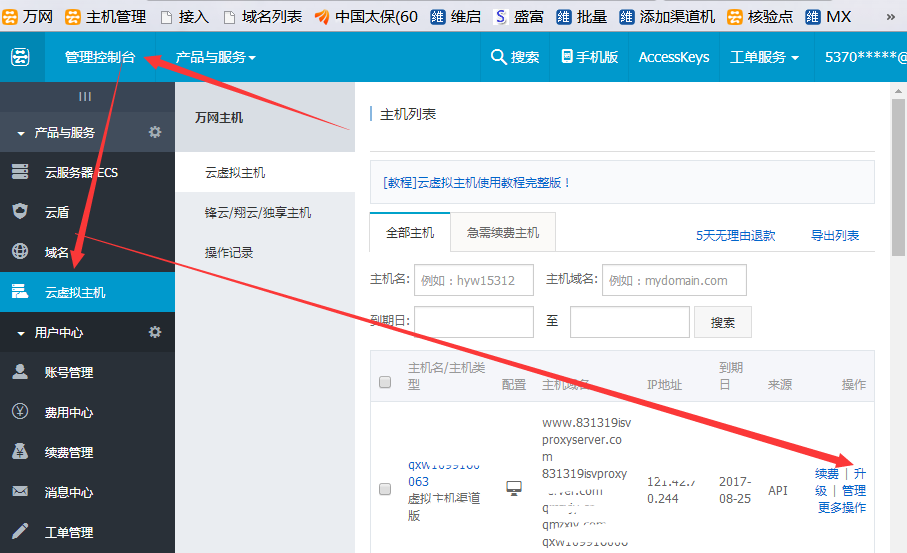The width and height of the screenshot is (907, 553).
Task: Switch to the 全部主机 tab
Action: pos(410,233)
